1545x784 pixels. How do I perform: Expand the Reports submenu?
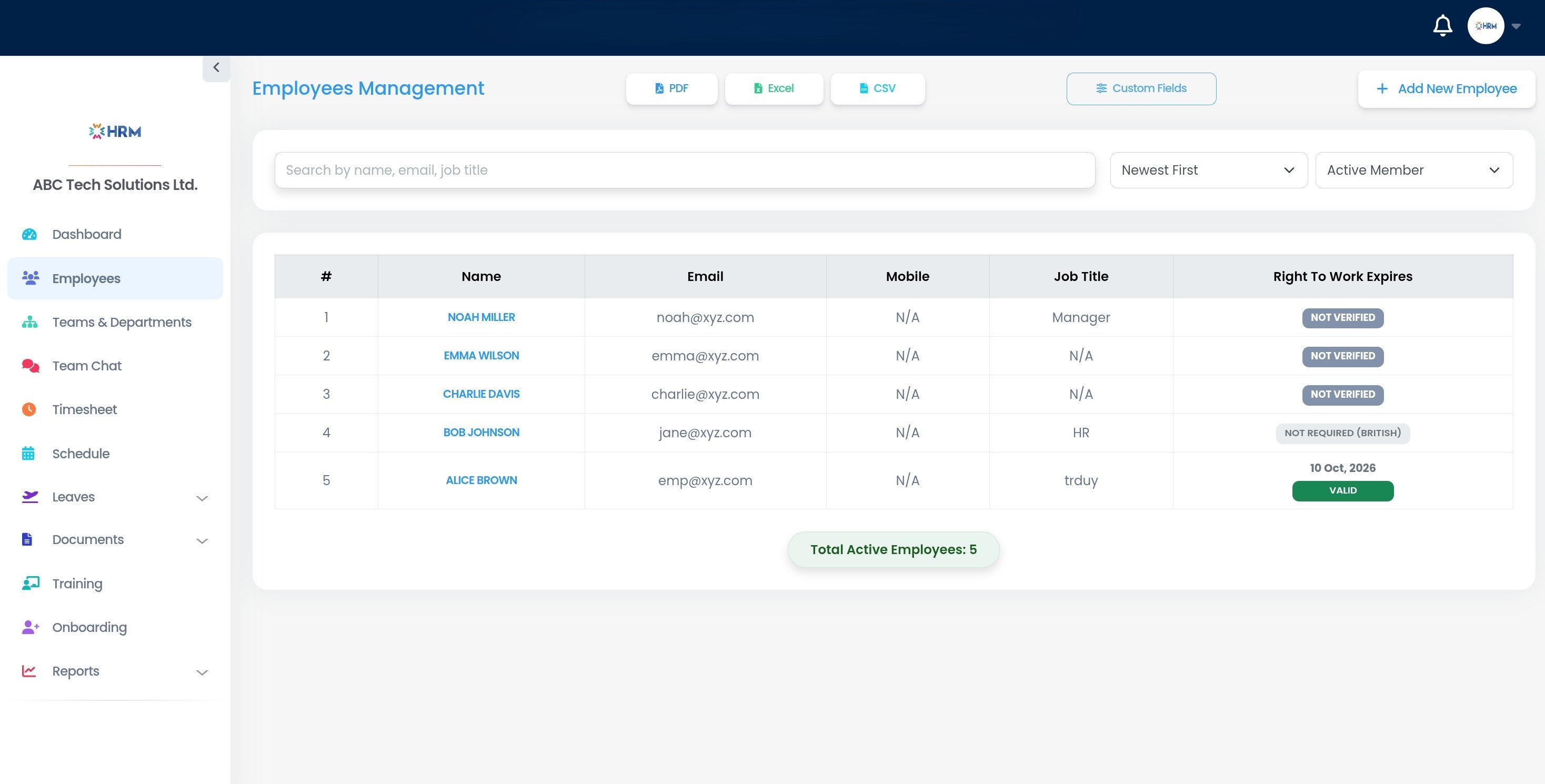tap(202, 672)
